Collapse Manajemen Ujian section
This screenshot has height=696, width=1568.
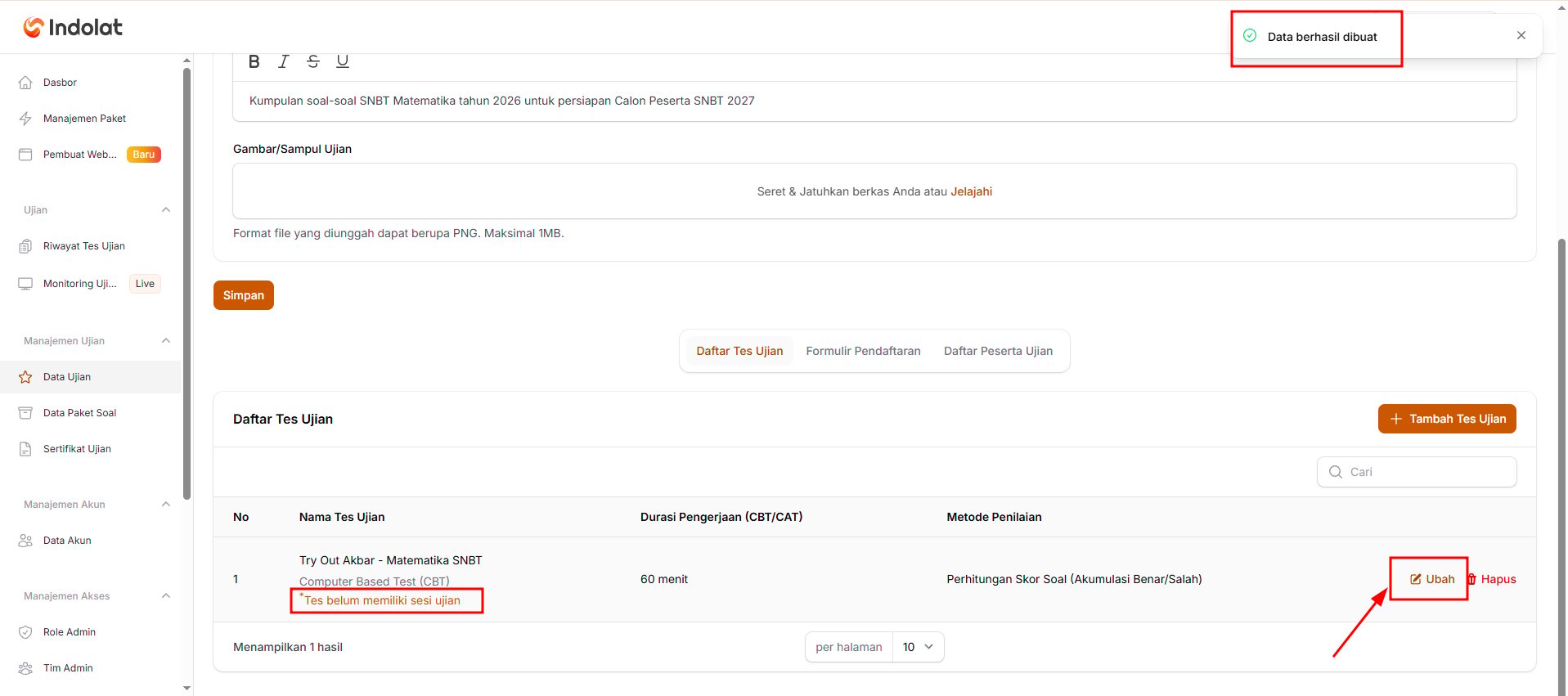(x=166, y=341)
